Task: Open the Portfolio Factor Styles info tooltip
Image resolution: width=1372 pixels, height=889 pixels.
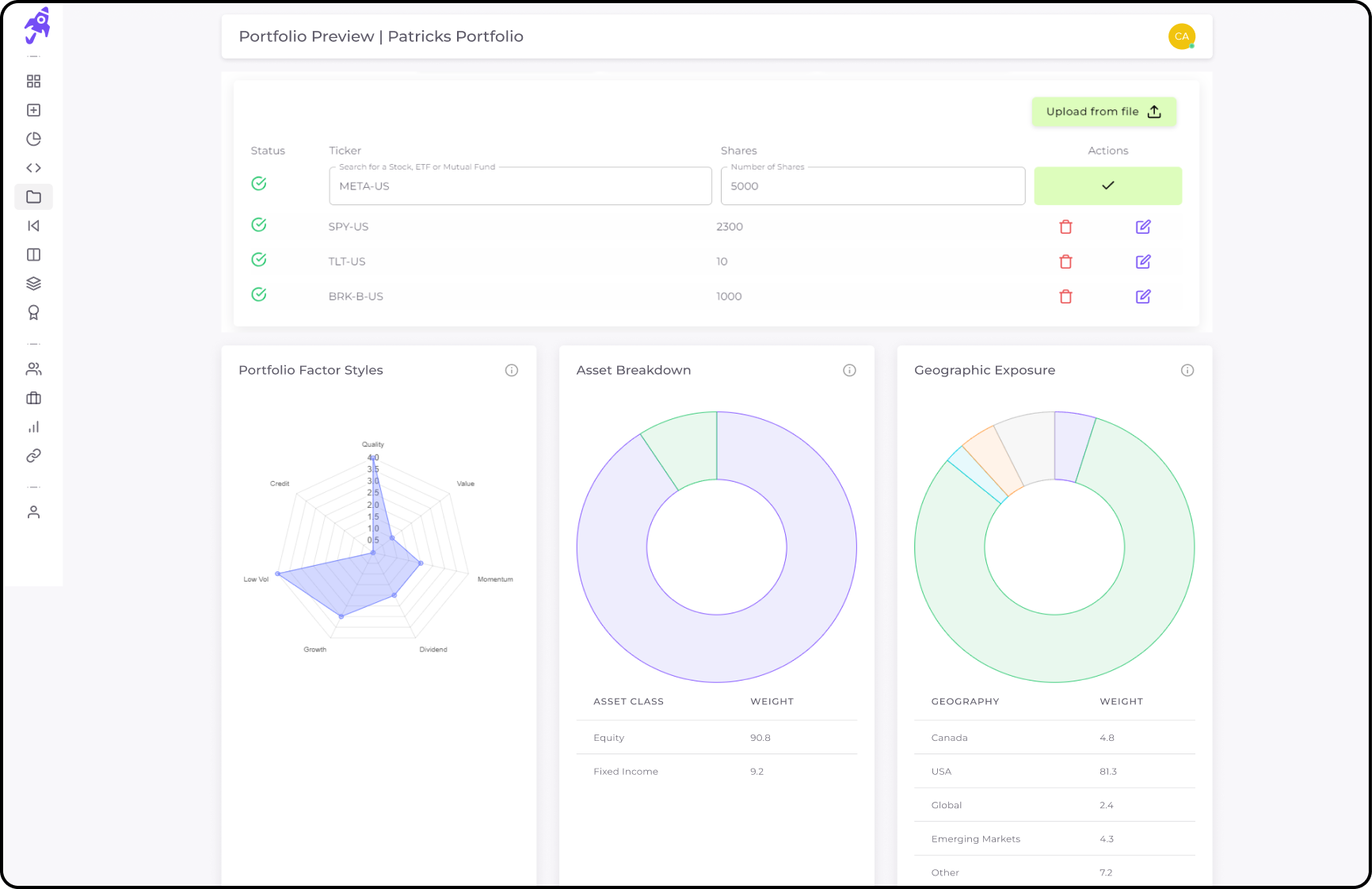Action: pyautogui.click(x=512, y=370)
